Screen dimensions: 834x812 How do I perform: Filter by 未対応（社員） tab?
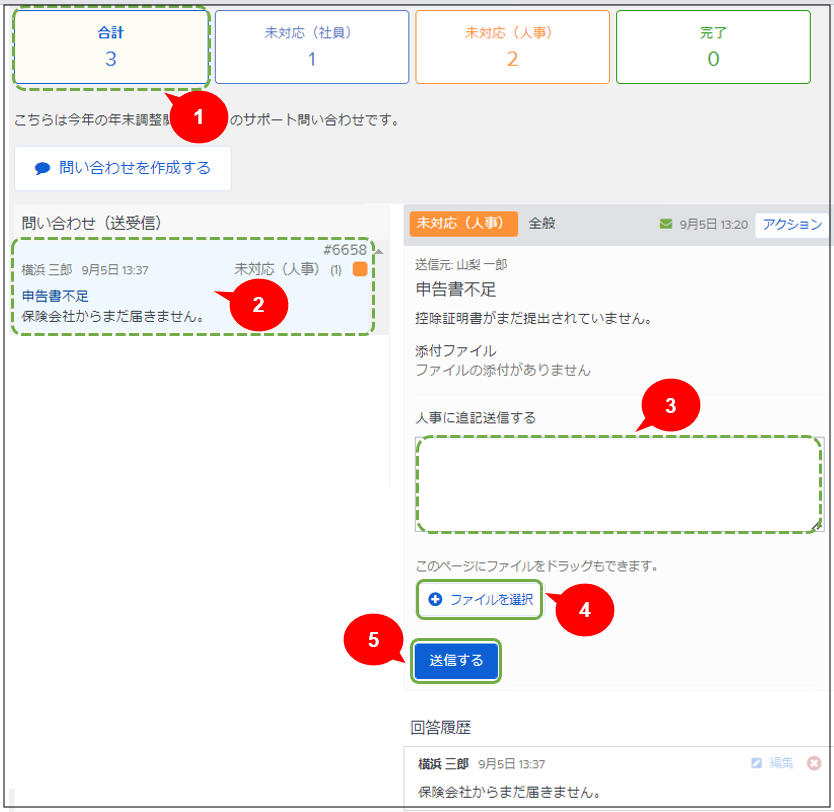312,47
